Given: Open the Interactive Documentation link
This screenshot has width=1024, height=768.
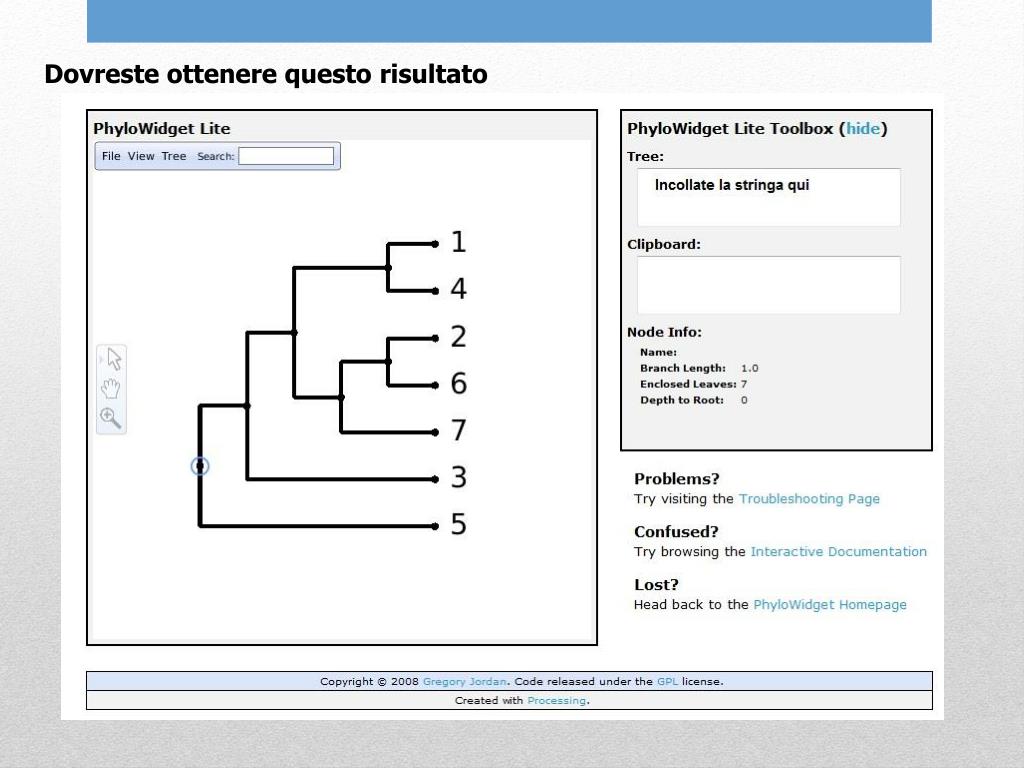Looking at the screenshot, I should tap(839, 552).
